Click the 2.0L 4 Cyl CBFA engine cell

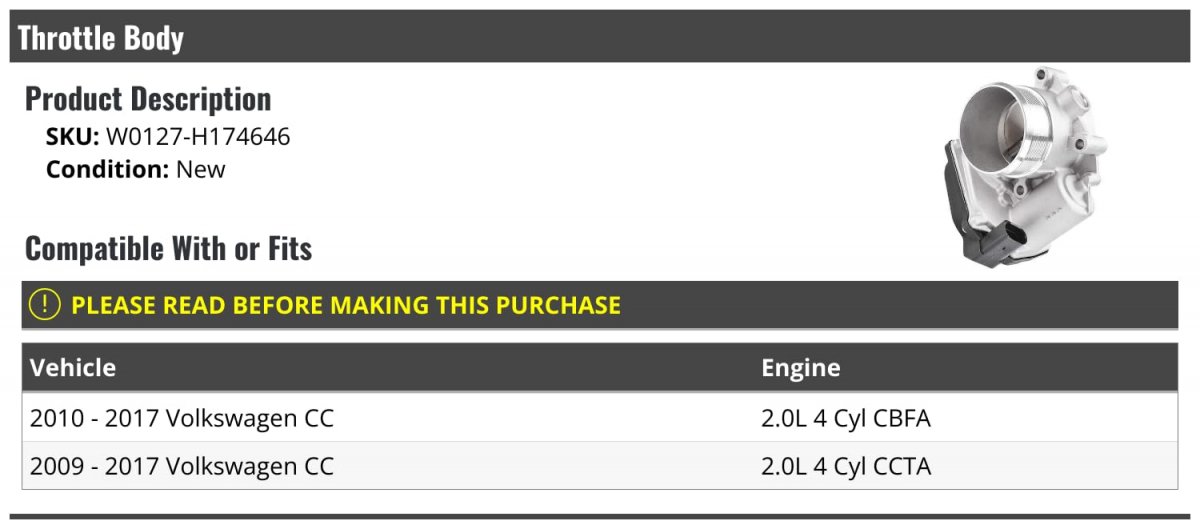click(846, 418)
